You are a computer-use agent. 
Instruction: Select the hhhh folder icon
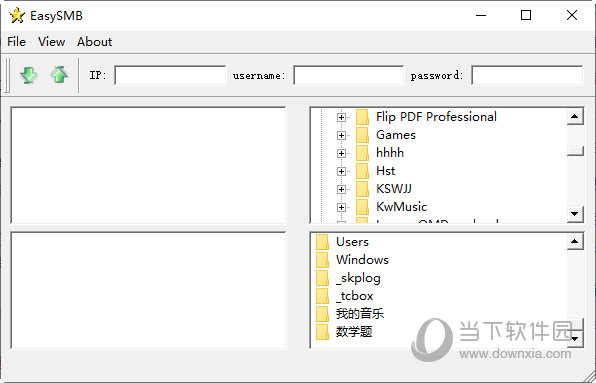point(362,153)
